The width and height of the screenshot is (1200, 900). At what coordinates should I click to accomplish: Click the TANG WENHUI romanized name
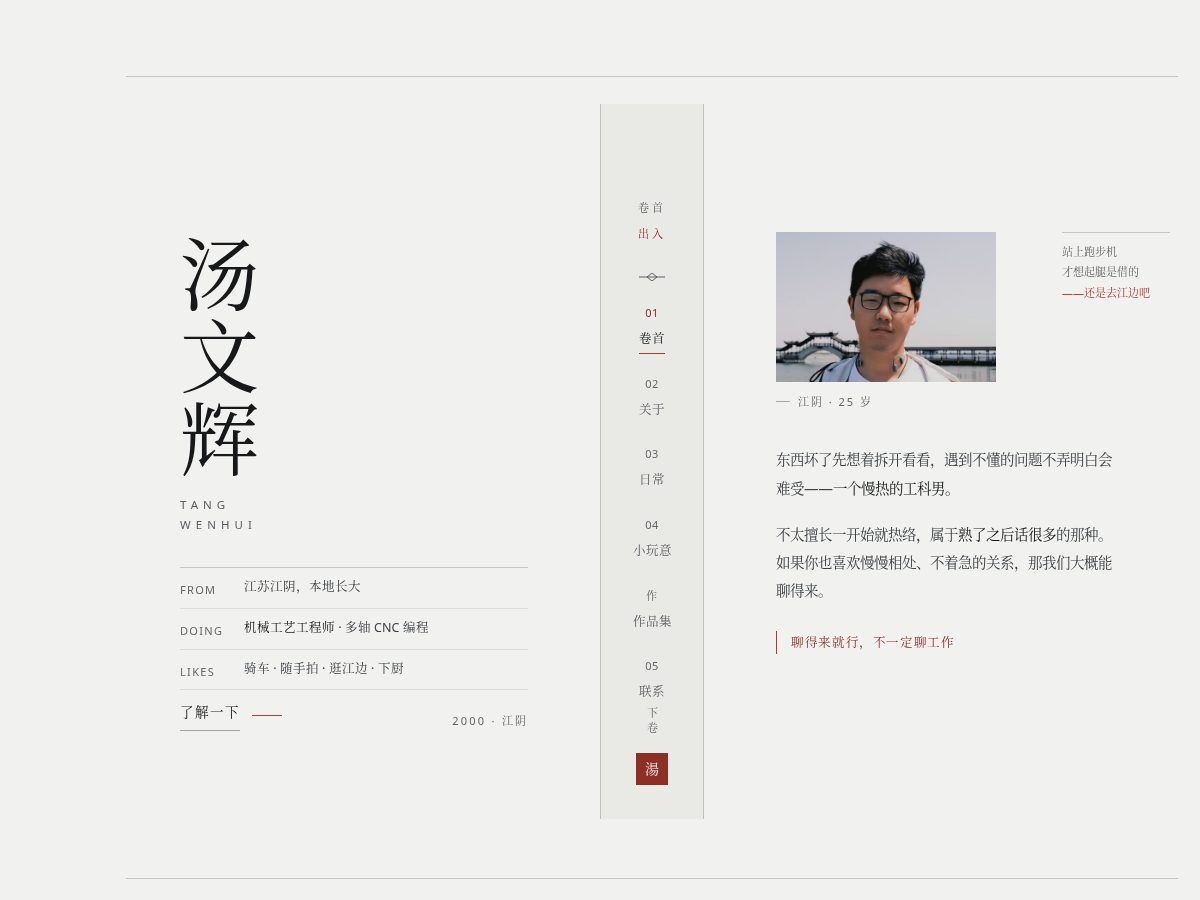pos(216,515)
